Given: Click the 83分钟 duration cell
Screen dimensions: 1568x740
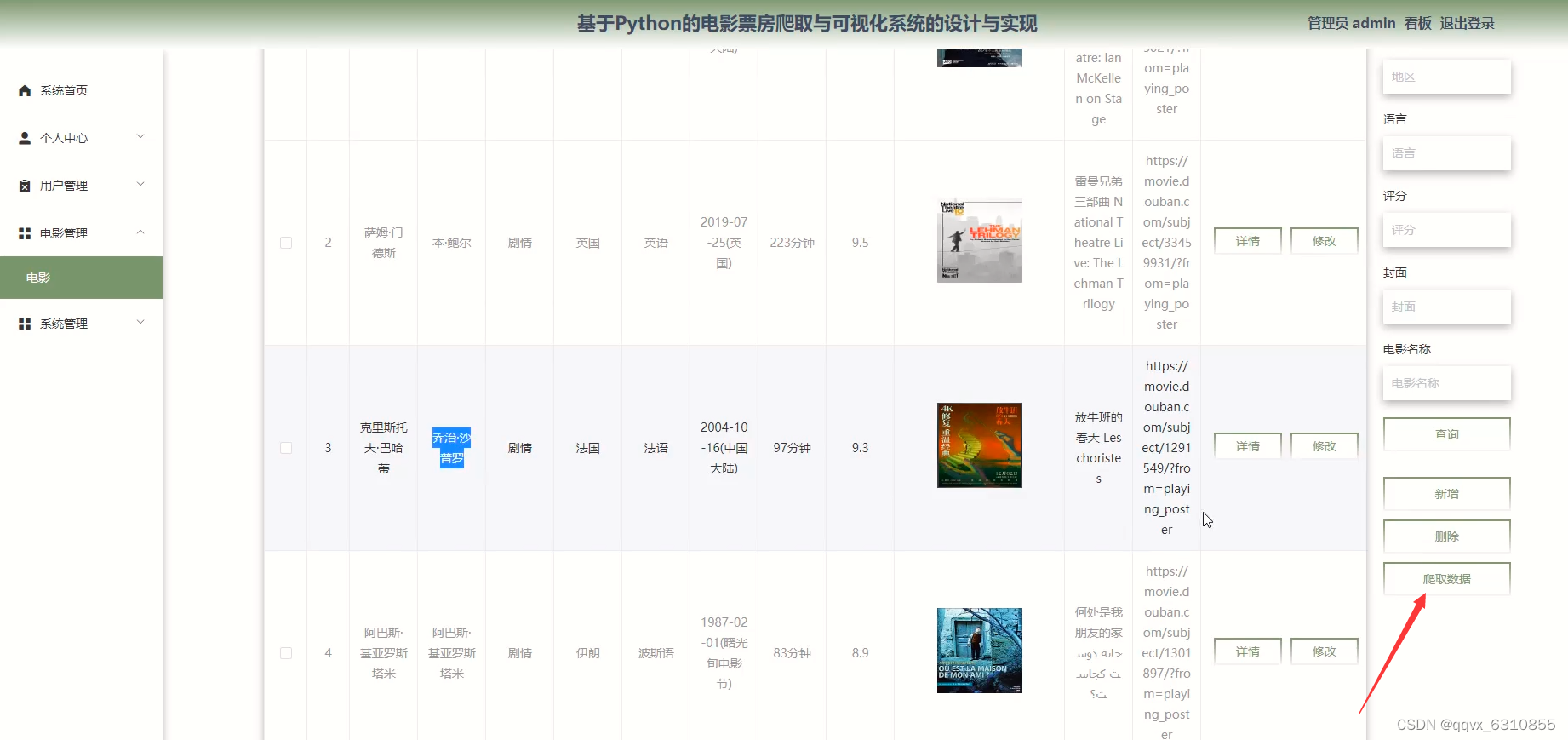Looking at the screenshot, I should 793,653.
